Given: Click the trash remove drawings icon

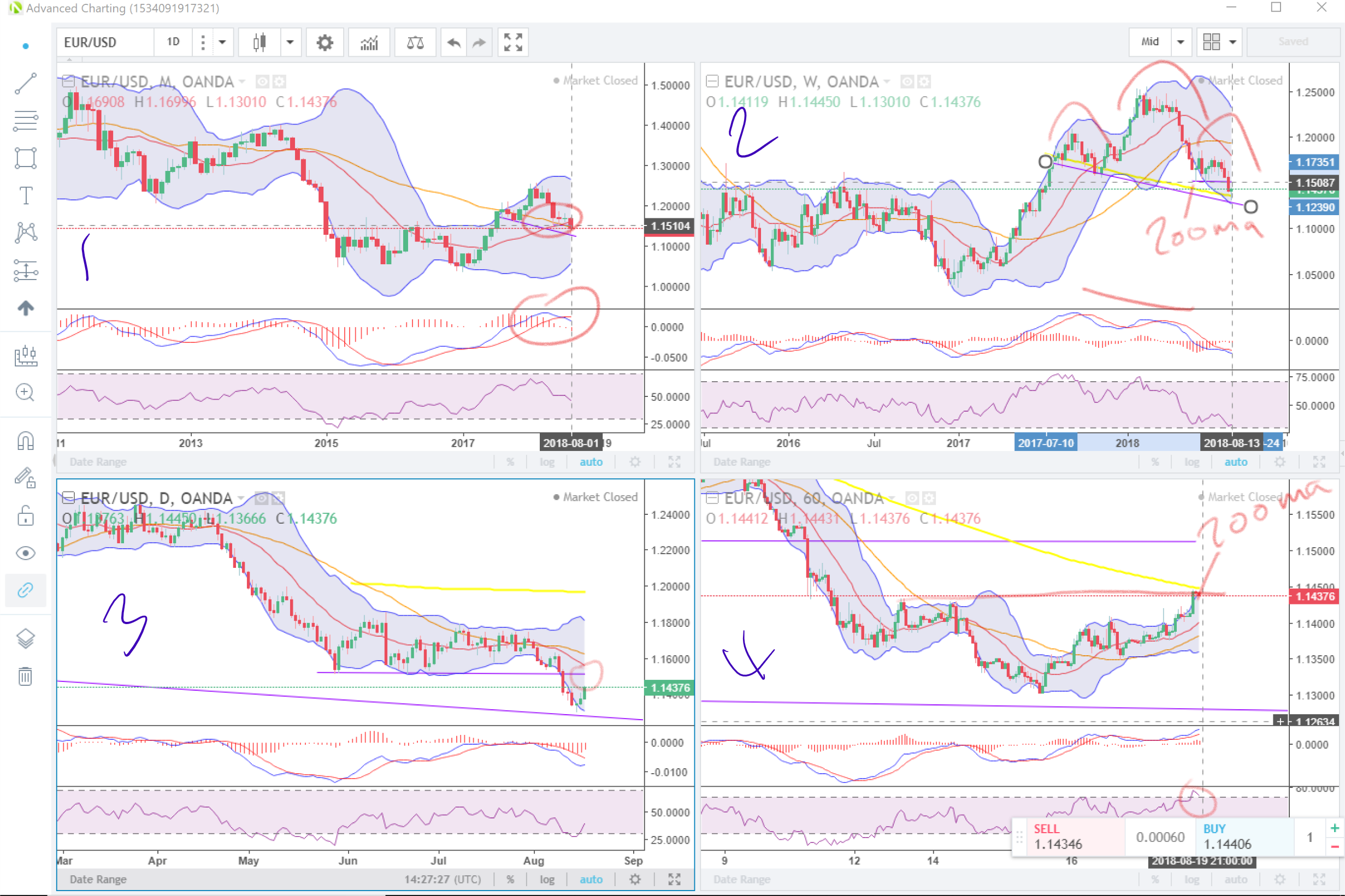Looking at the screenshot, I should pos(25,676).
